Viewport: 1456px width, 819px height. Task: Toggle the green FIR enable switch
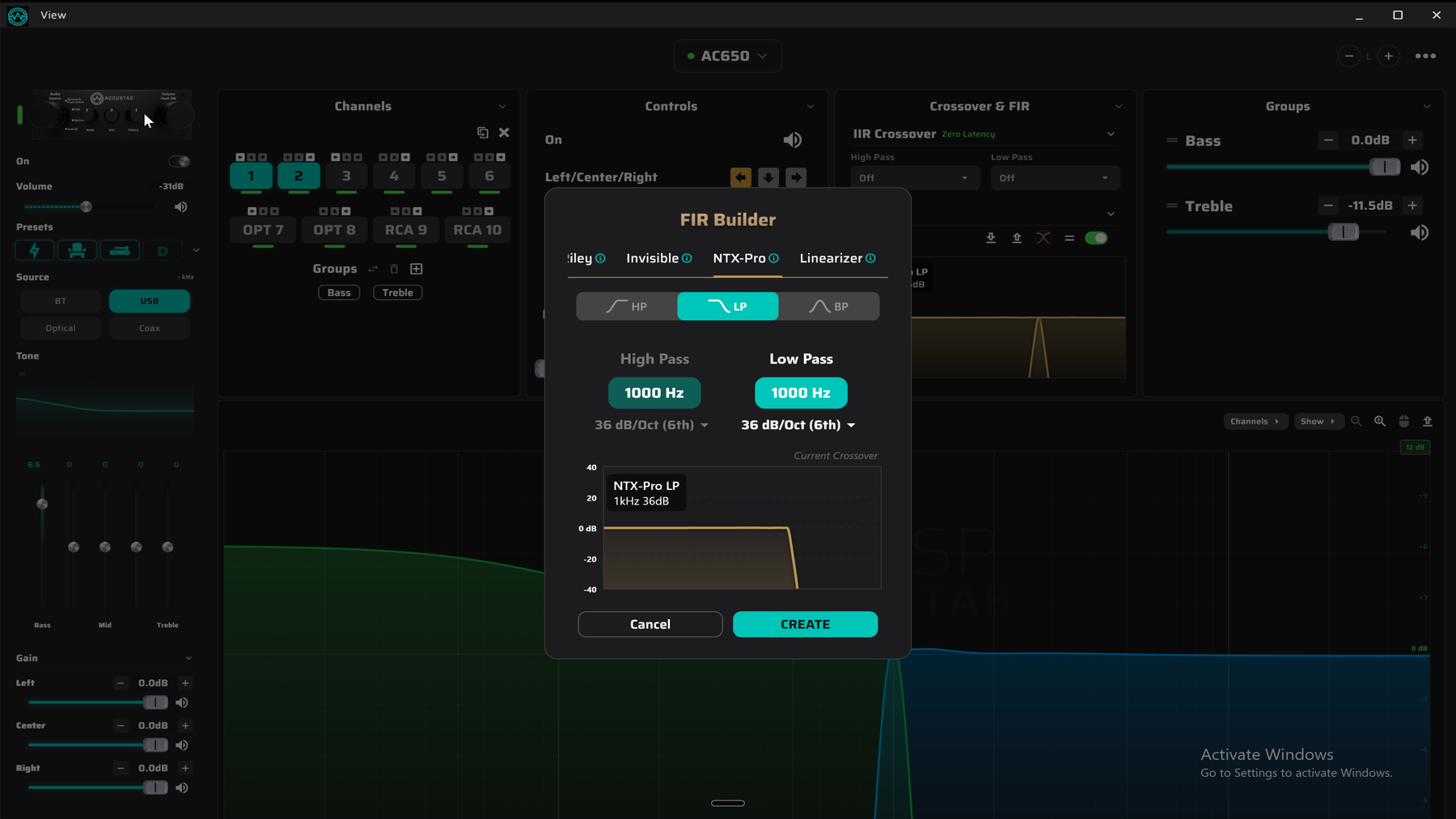pos(1096,238)
